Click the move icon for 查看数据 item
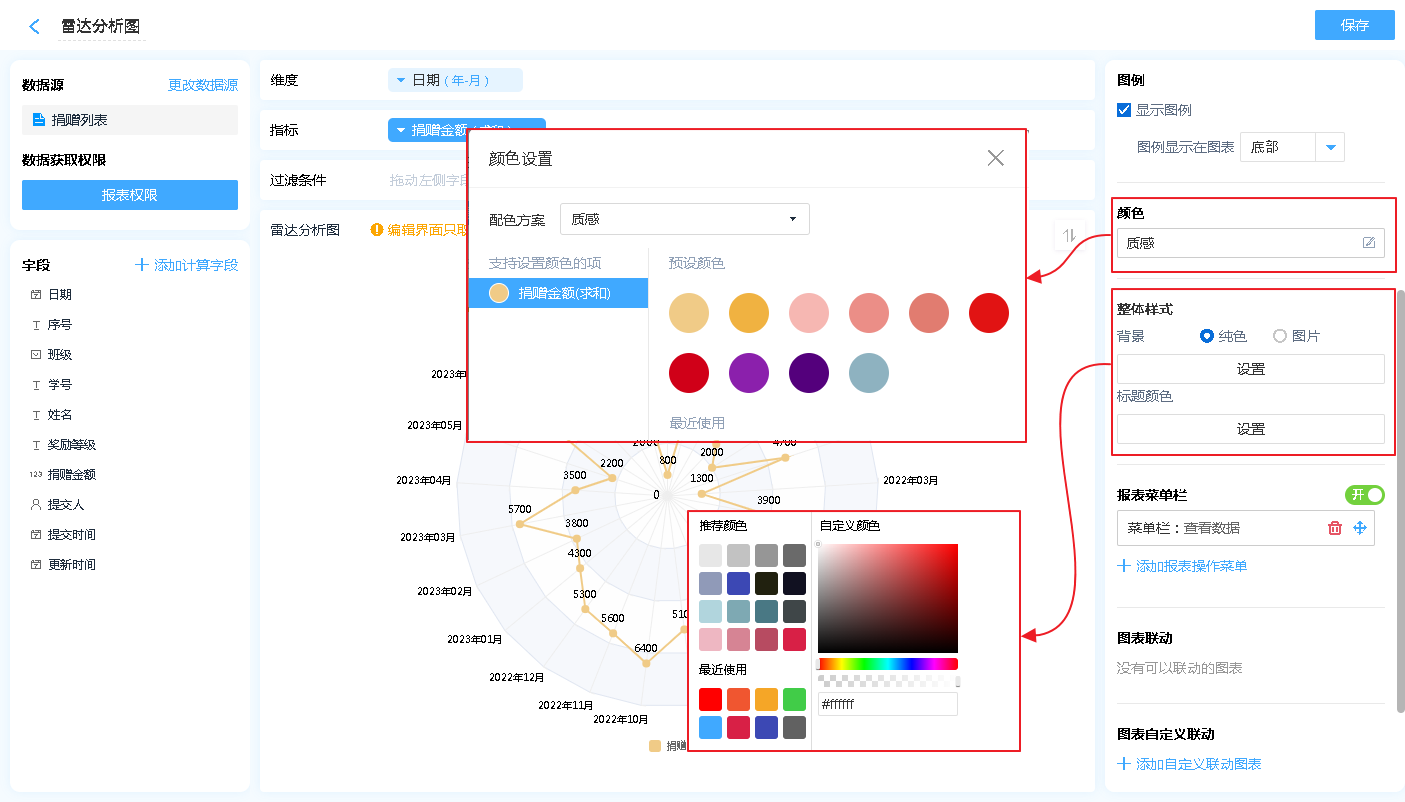The width and height of the screenshot is (1405, 802). (1359, 528)
